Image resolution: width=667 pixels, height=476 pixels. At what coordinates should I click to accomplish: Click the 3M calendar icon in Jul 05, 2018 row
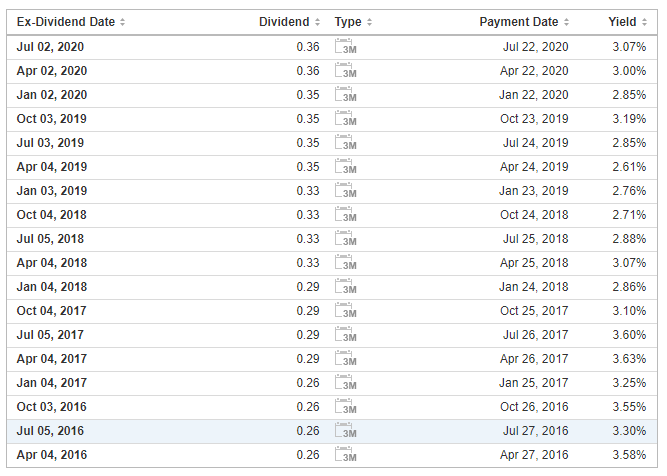click(345, 239)
